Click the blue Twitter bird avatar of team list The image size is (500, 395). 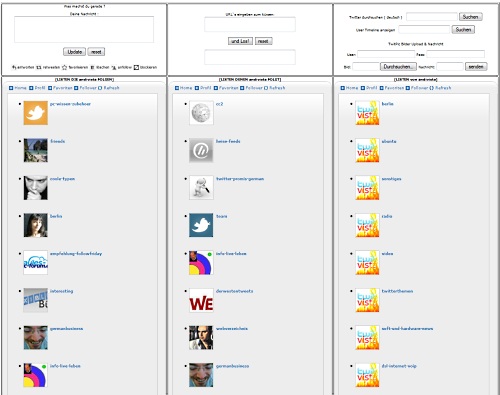201,225
